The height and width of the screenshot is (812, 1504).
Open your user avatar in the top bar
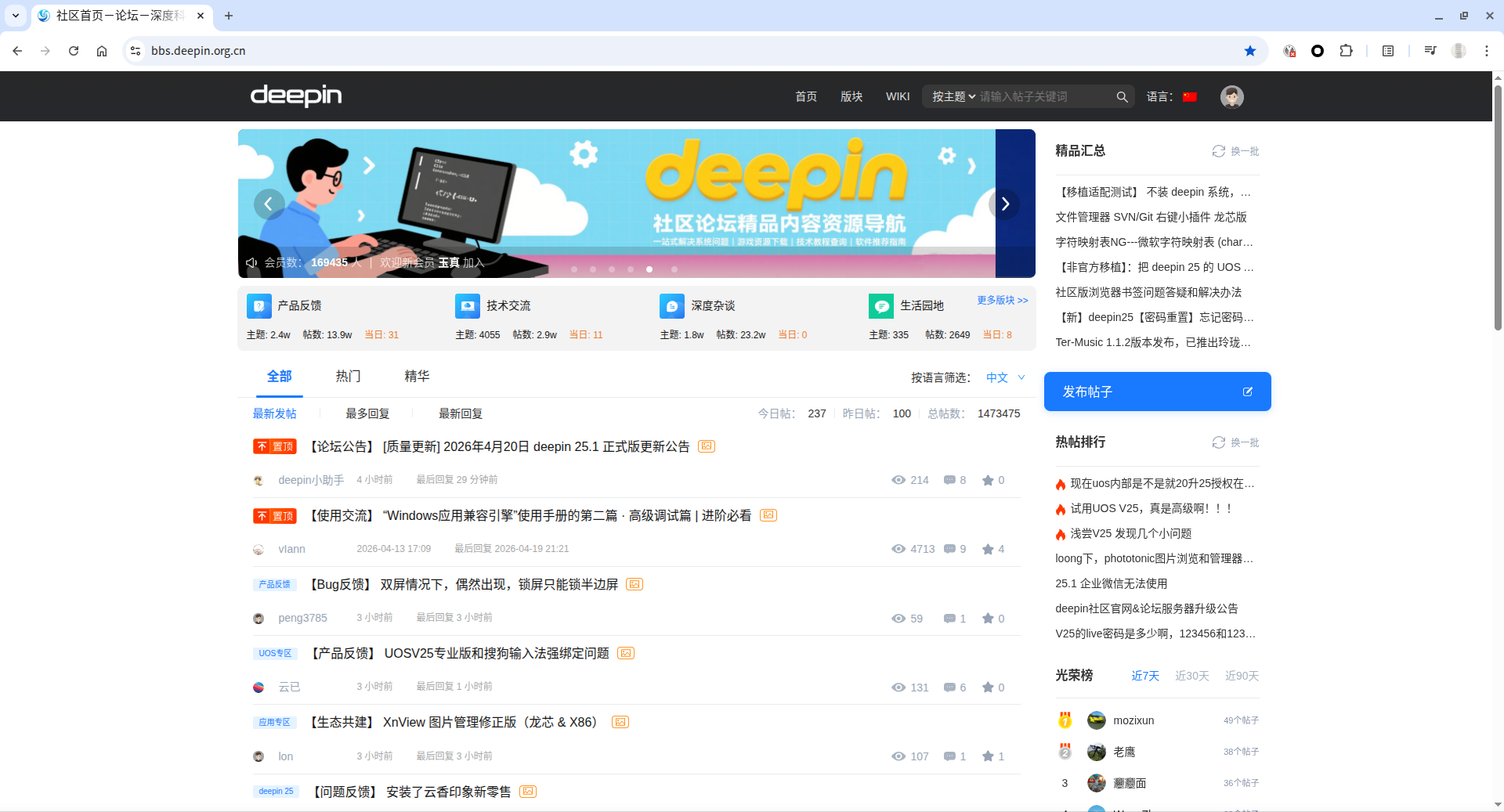click(x=1231, y=96)
